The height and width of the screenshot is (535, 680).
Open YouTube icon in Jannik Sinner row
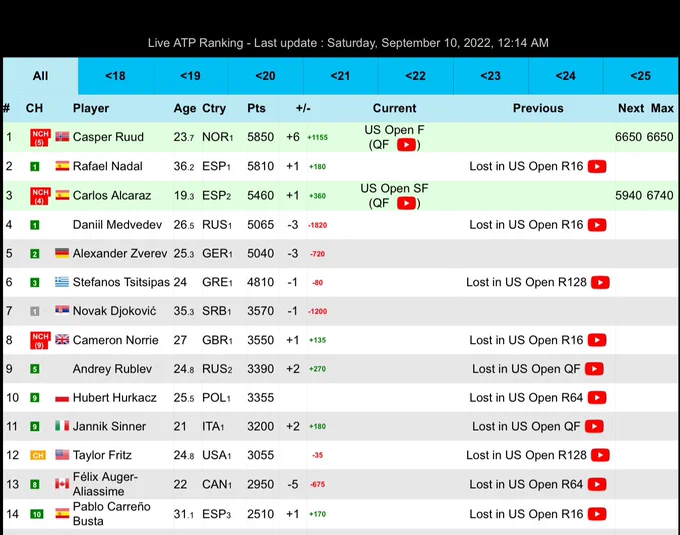(x=594, y=427)
